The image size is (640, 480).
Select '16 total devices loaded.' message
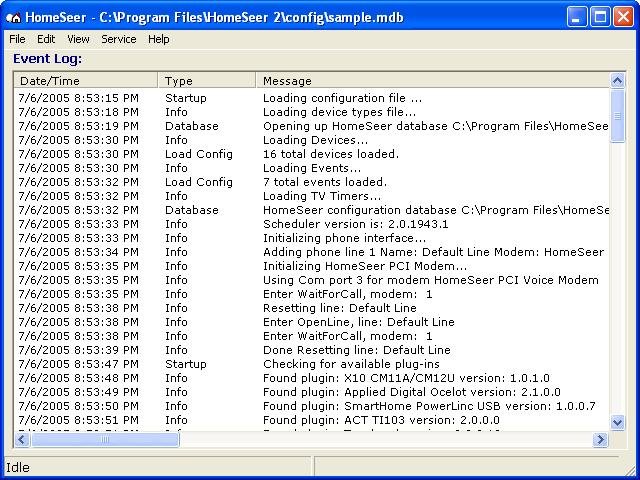331,154
